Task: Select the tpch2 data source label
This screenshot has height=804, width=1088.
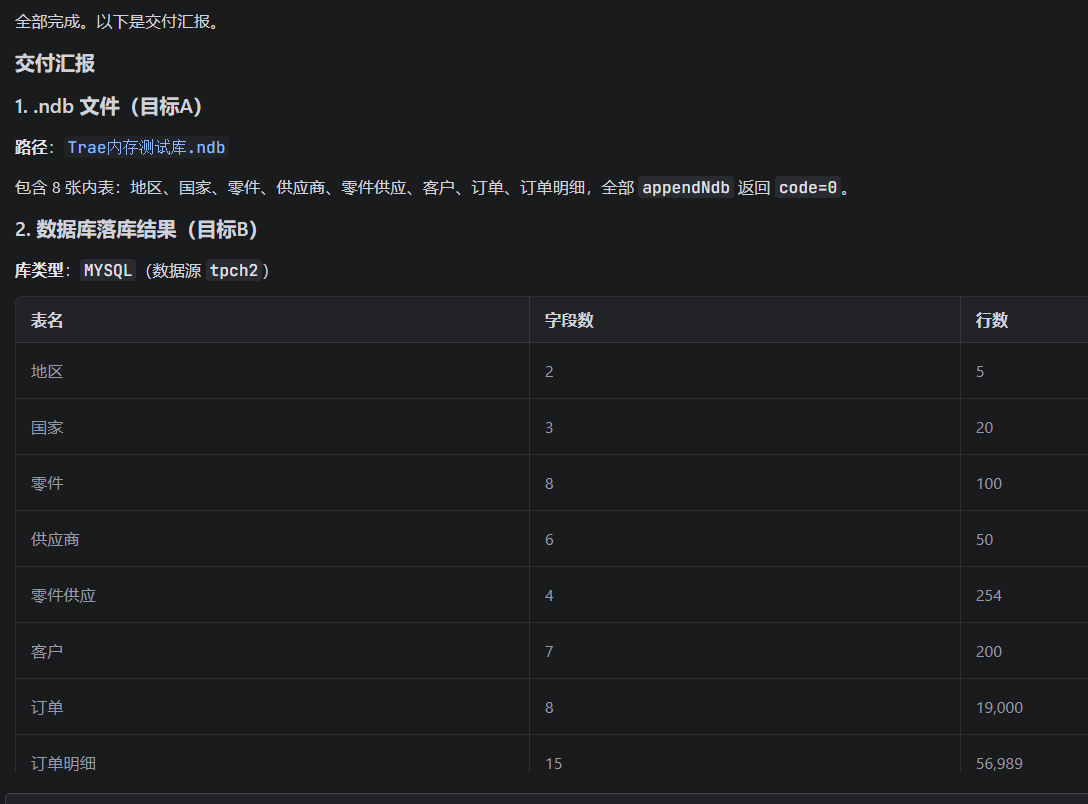Action: pyautogui.click(x=234, y=270)
